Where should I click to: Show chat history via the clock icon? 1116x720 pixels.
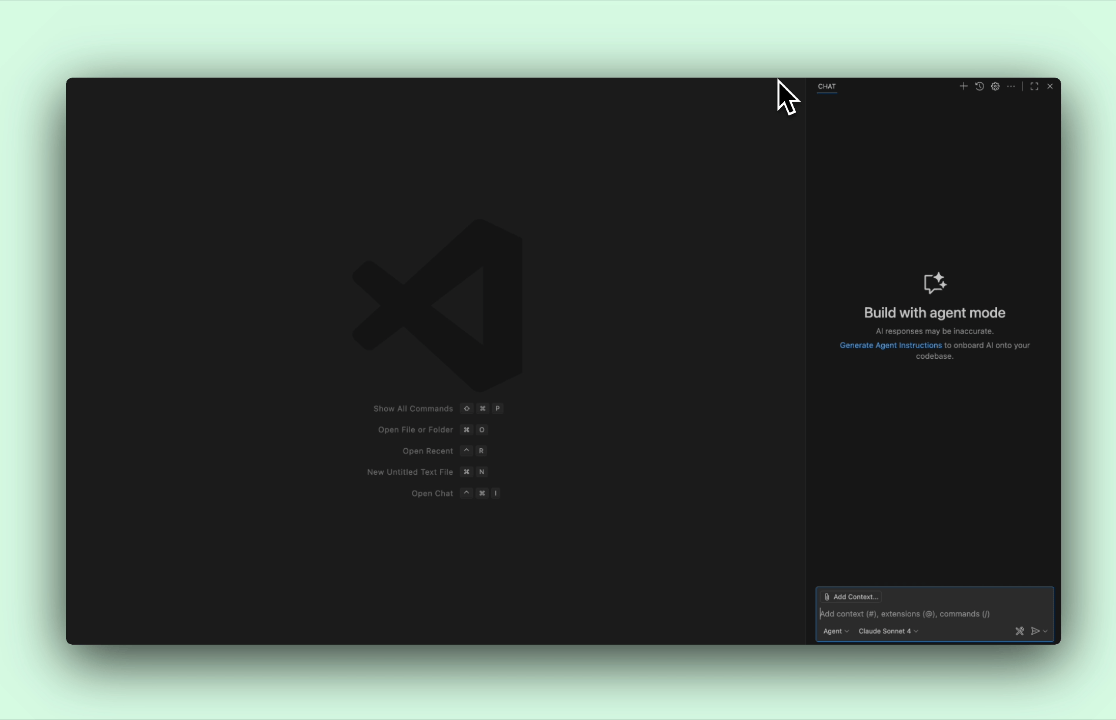click(x=979, y=86)
